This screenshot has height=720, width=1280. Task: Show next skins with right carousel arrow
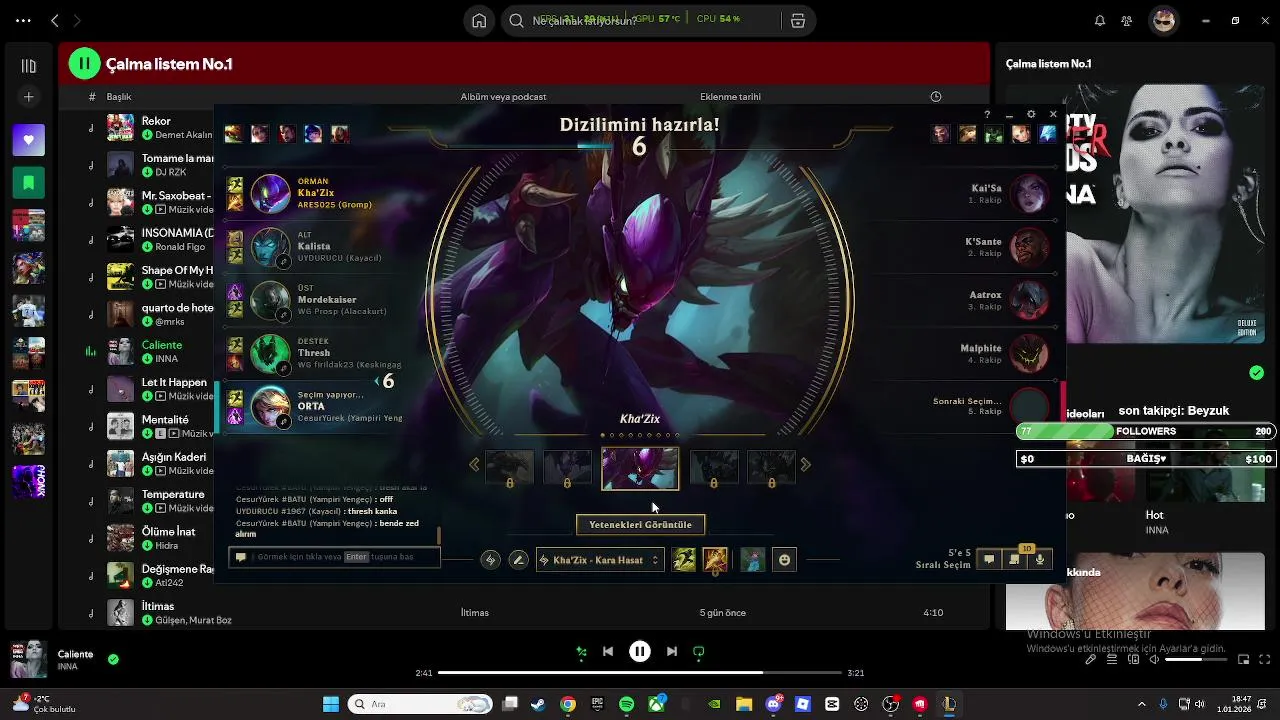[x=806, y=465]
